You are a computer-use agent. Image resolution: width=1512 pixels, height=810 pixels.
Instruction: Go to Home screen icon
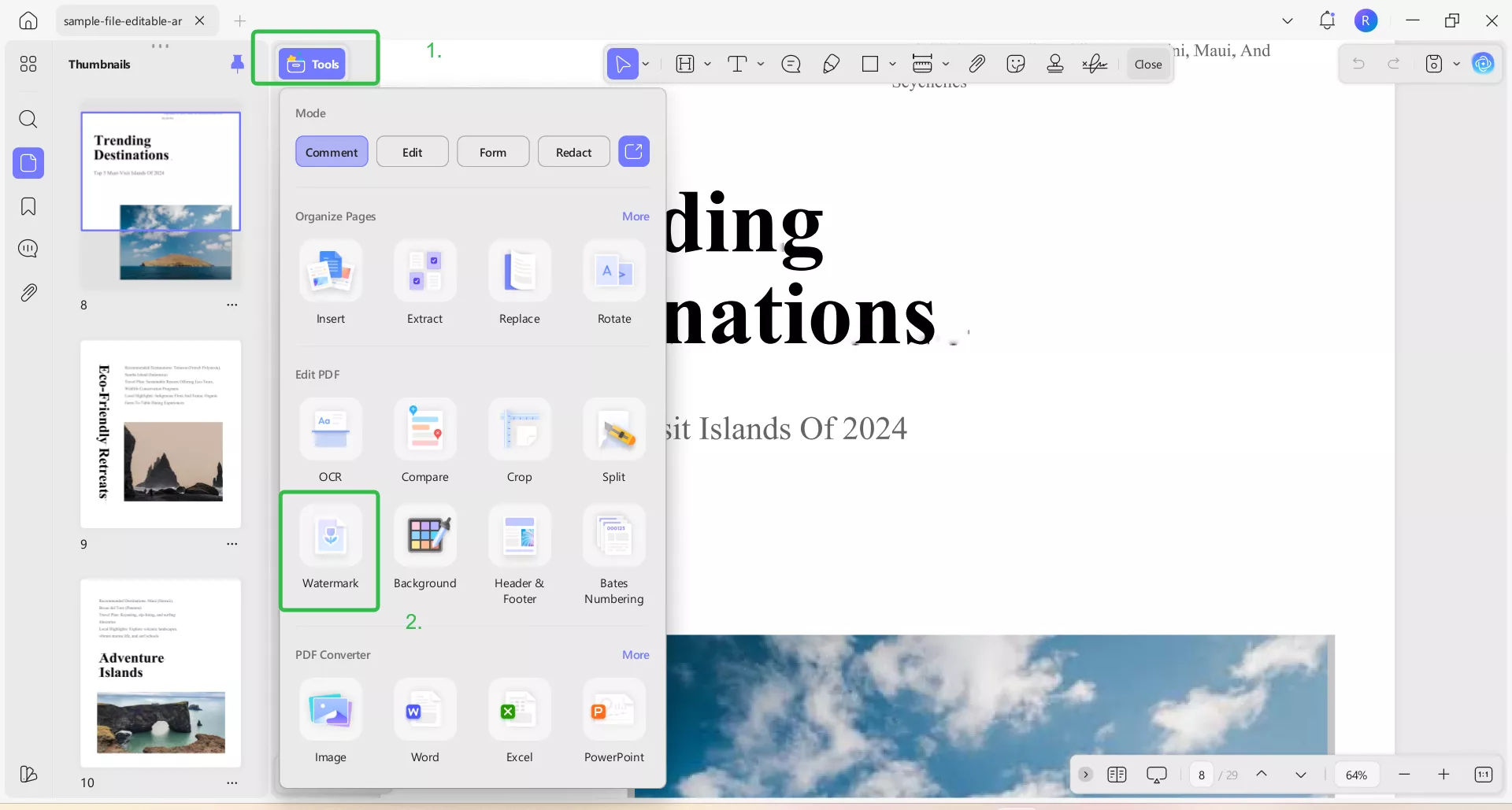coord(28,20)
